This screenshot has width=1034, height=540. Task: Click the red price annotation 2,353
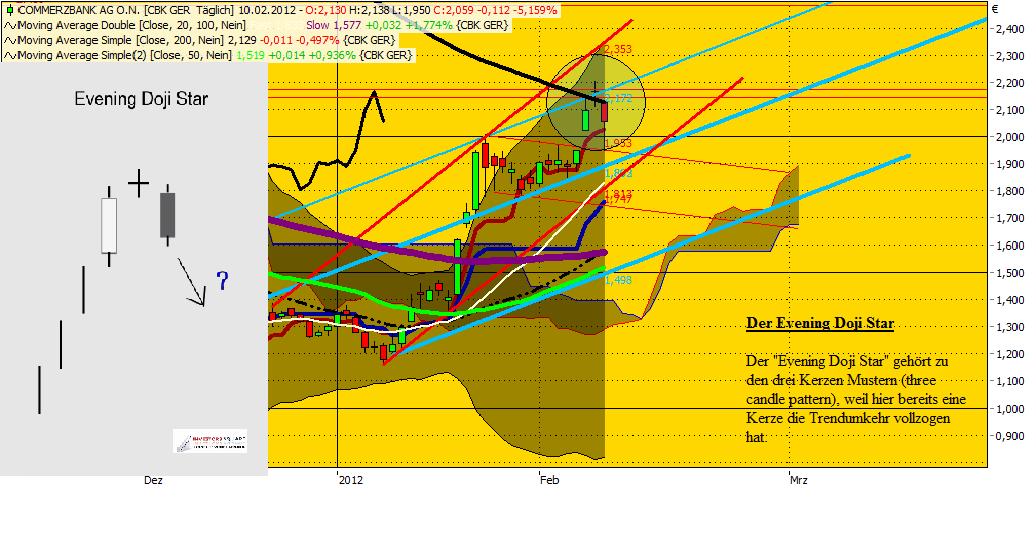coord(618,49)
